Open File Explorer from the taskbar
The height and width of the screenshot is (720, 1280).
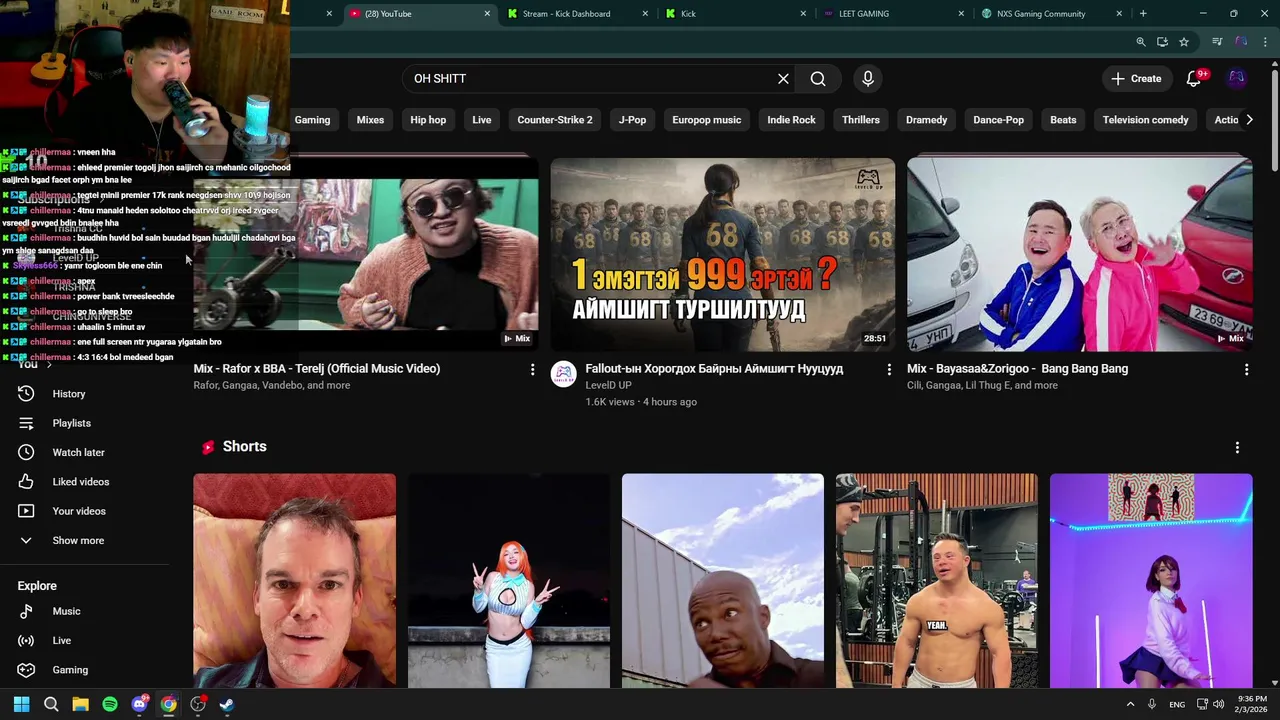[80, 704]
